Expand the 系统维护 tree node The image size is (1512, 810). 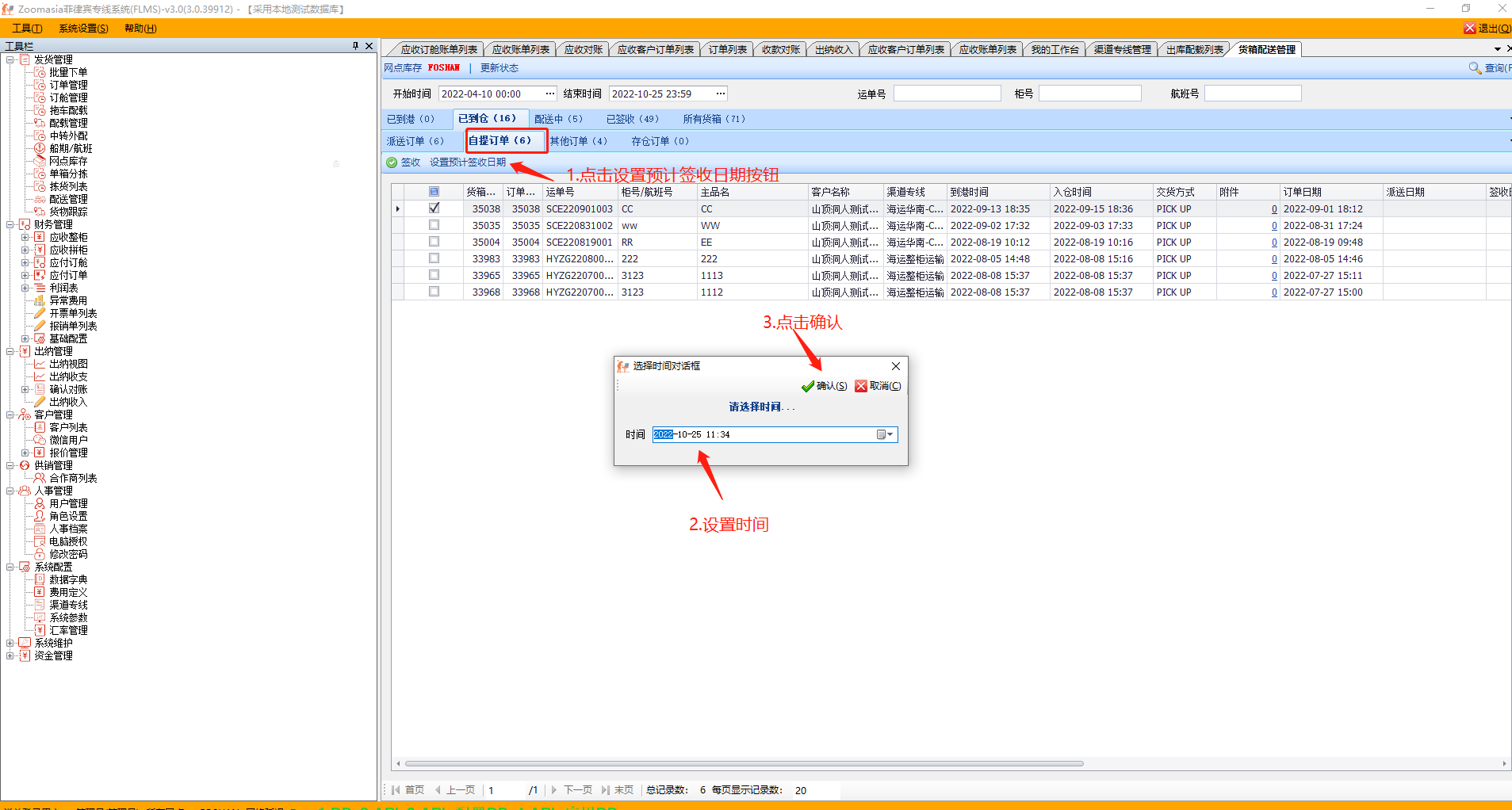(x=10, y=644)
